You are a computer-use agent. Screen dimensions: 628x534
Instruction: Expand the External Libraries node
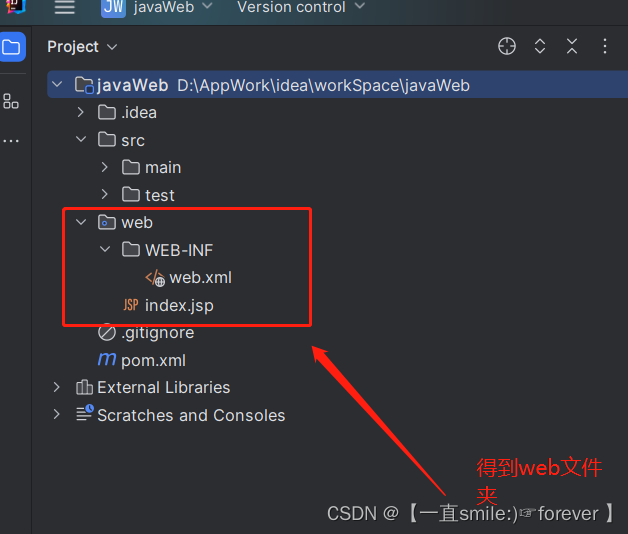pyautogui.click(x=56, y=387)
